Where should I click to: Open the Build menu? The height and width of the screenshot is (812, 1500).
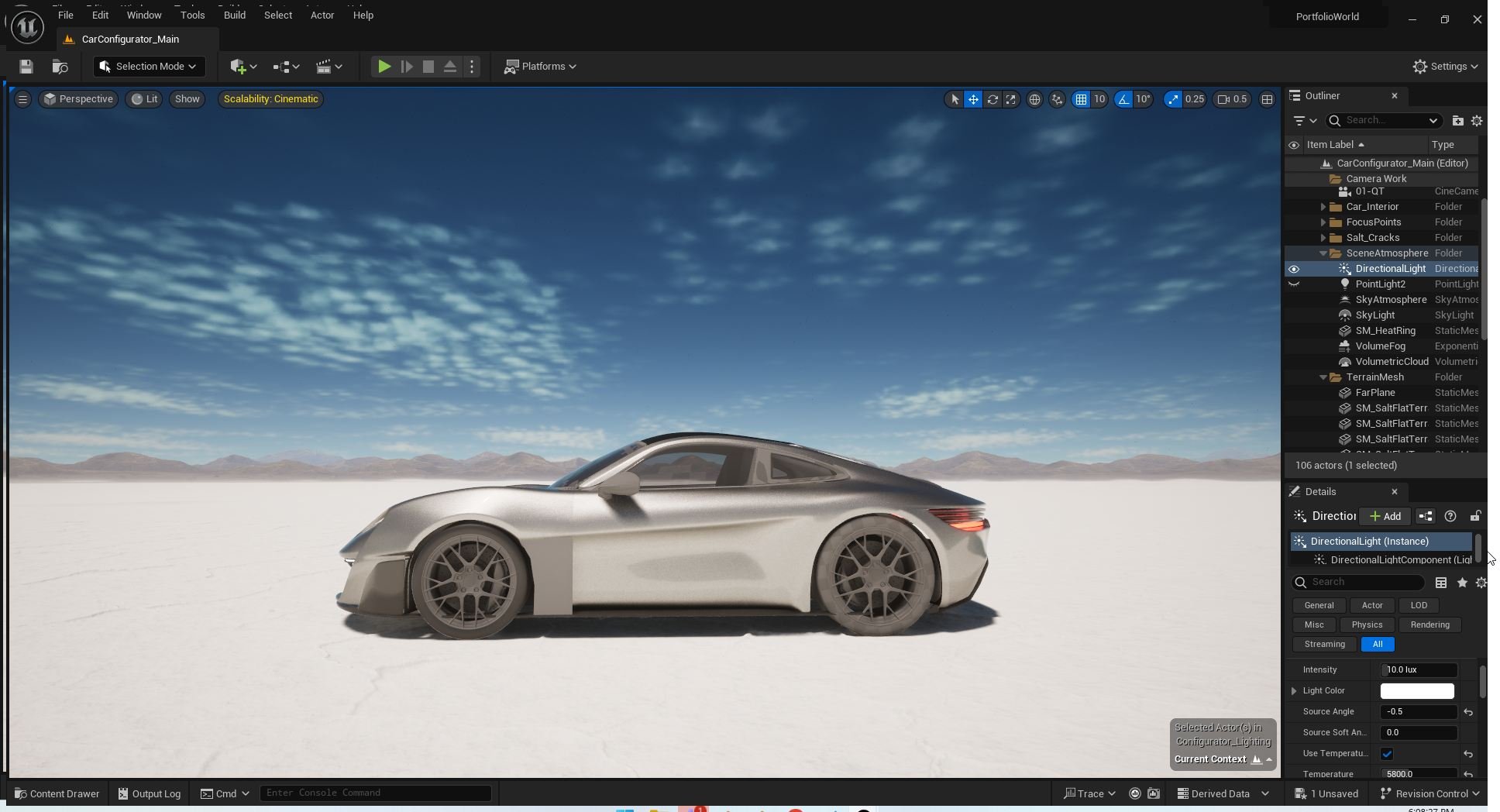pyautogui.click(x=234, y=15)
